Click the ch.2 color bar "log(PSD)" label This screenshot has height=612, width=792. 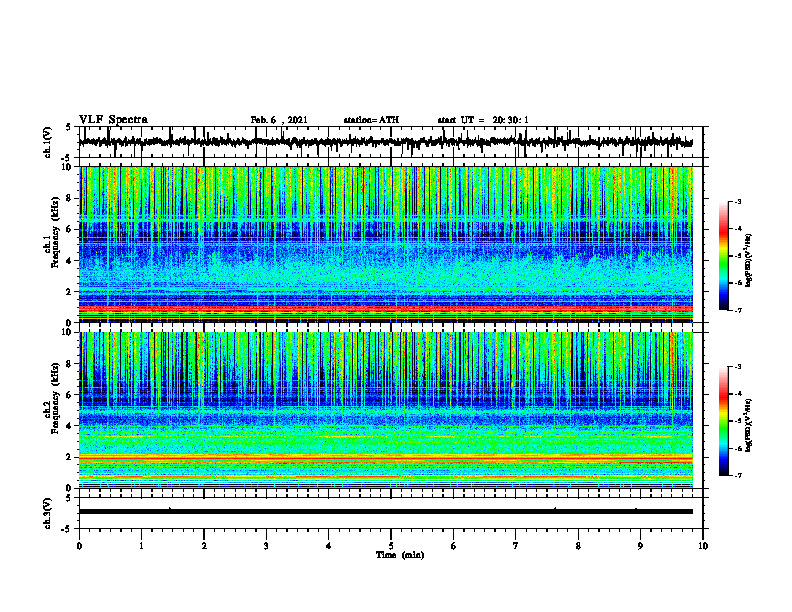point(749,426)
